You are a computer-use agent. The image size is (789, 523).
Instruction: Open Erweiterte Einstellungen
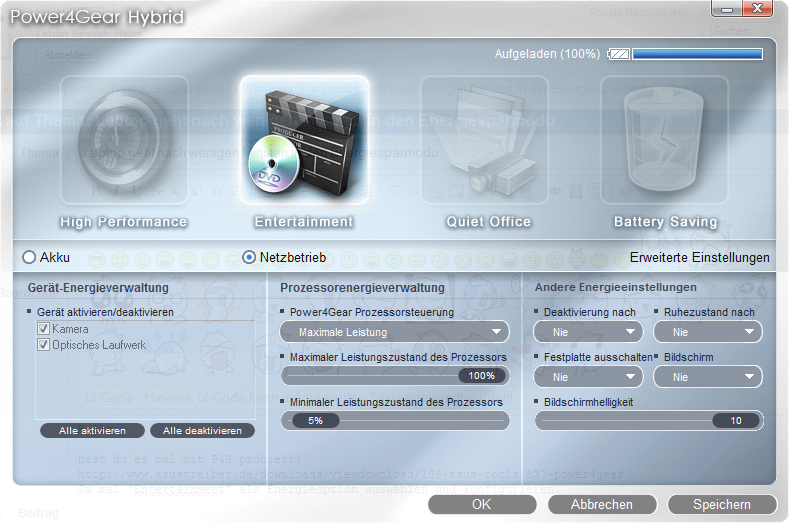(x=699, y=257)
